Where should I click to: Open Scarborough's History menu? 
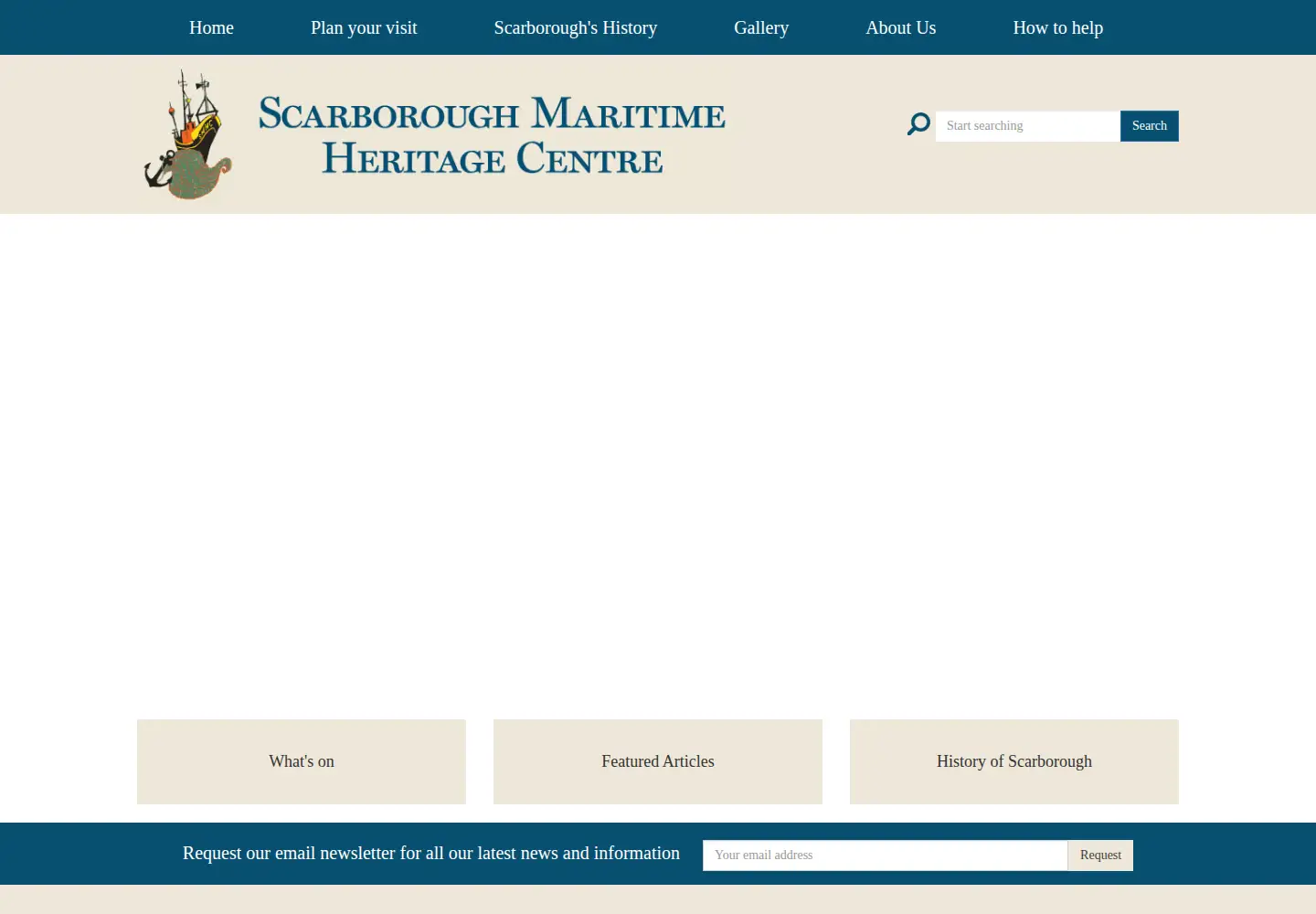pos(576,27)
